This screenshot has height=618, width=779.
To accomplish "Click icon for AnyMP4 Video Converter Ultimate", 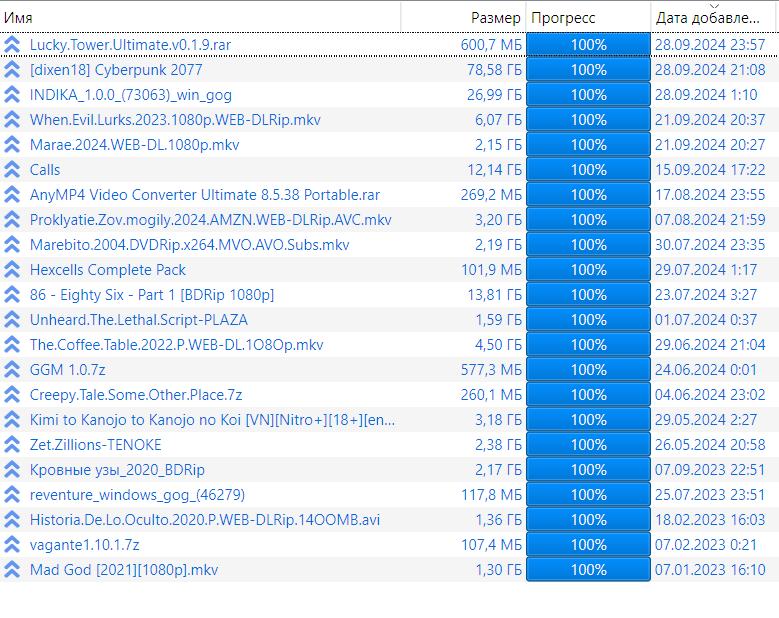I will [x=12, y=195].
